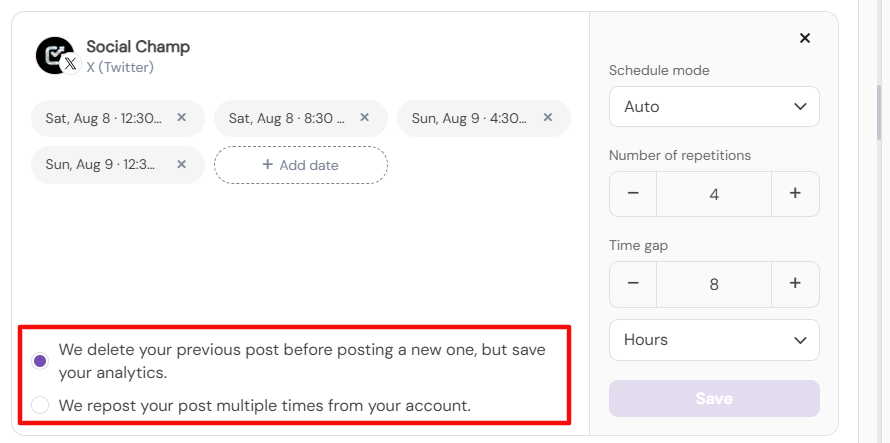
Task: Open the Schedule mode Auto dropdown
Action: pos(714,107)
